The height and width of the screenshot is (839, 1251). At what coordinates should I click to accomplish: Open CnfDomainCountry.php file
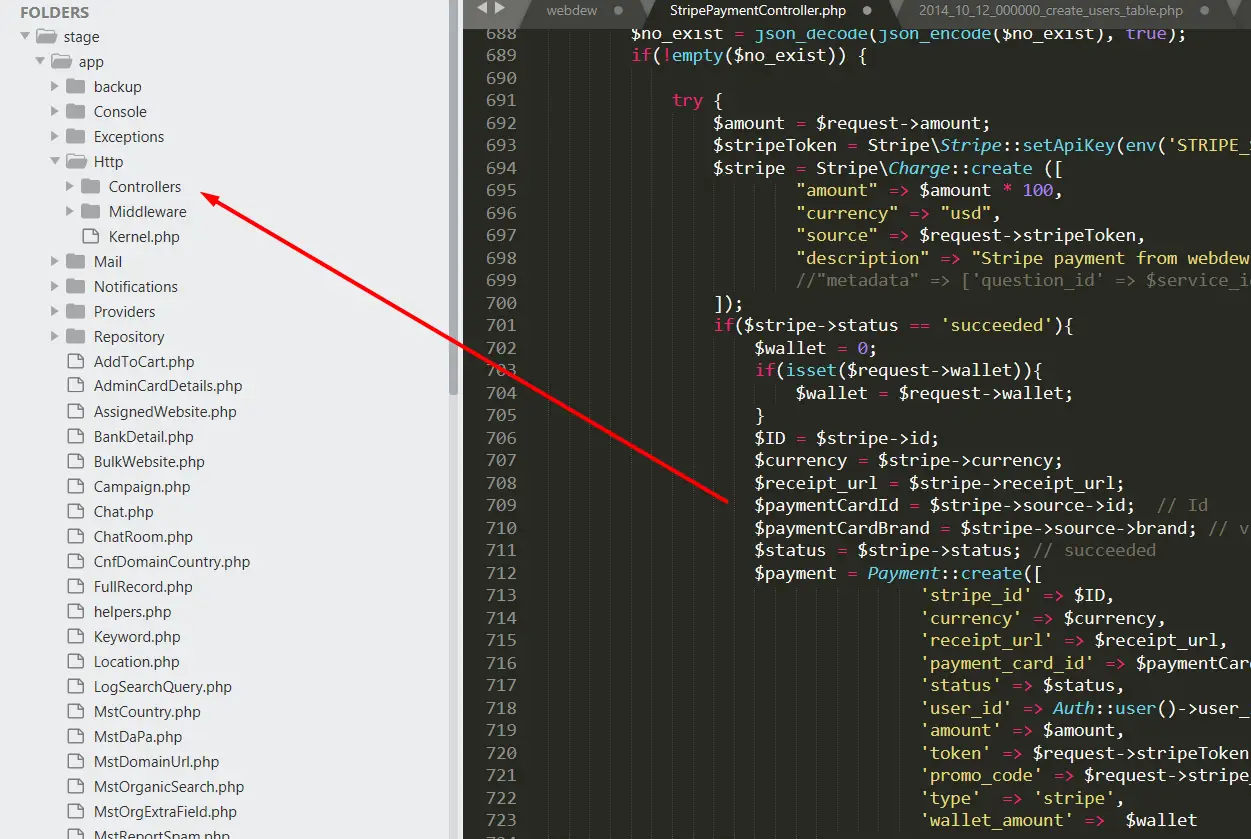(172, 562)
